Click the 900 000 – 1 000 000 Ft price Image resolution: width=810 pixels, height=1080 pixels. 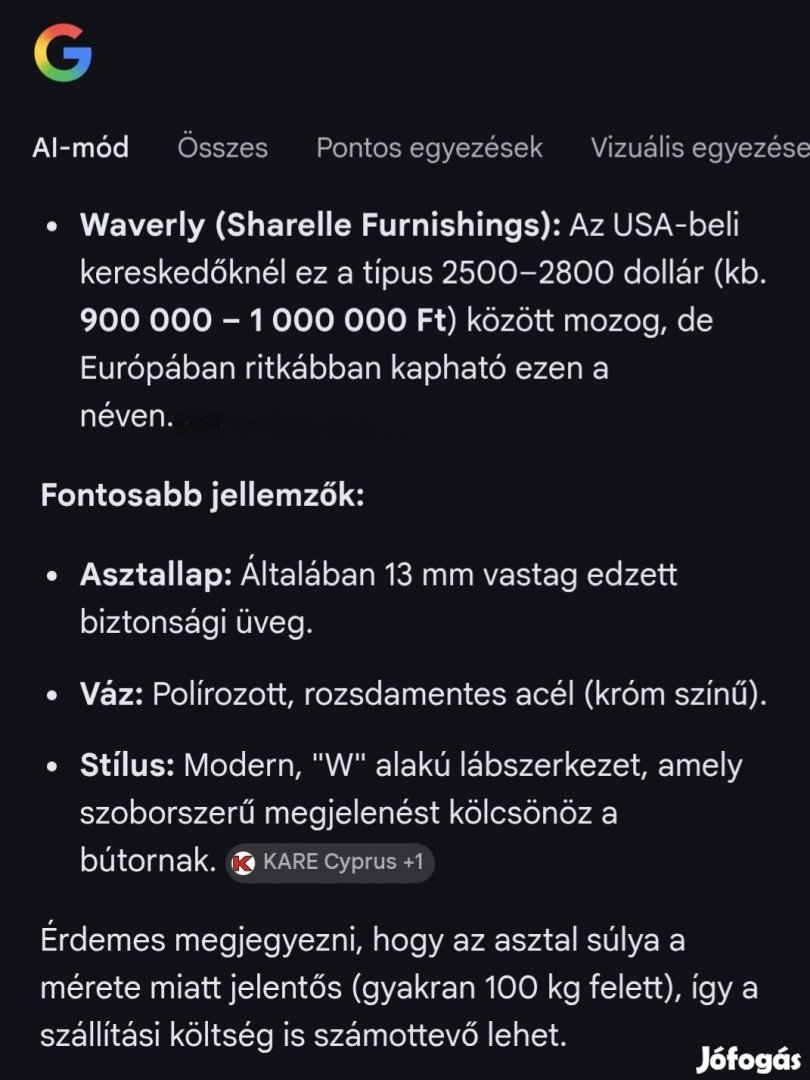tap(259, 322)
